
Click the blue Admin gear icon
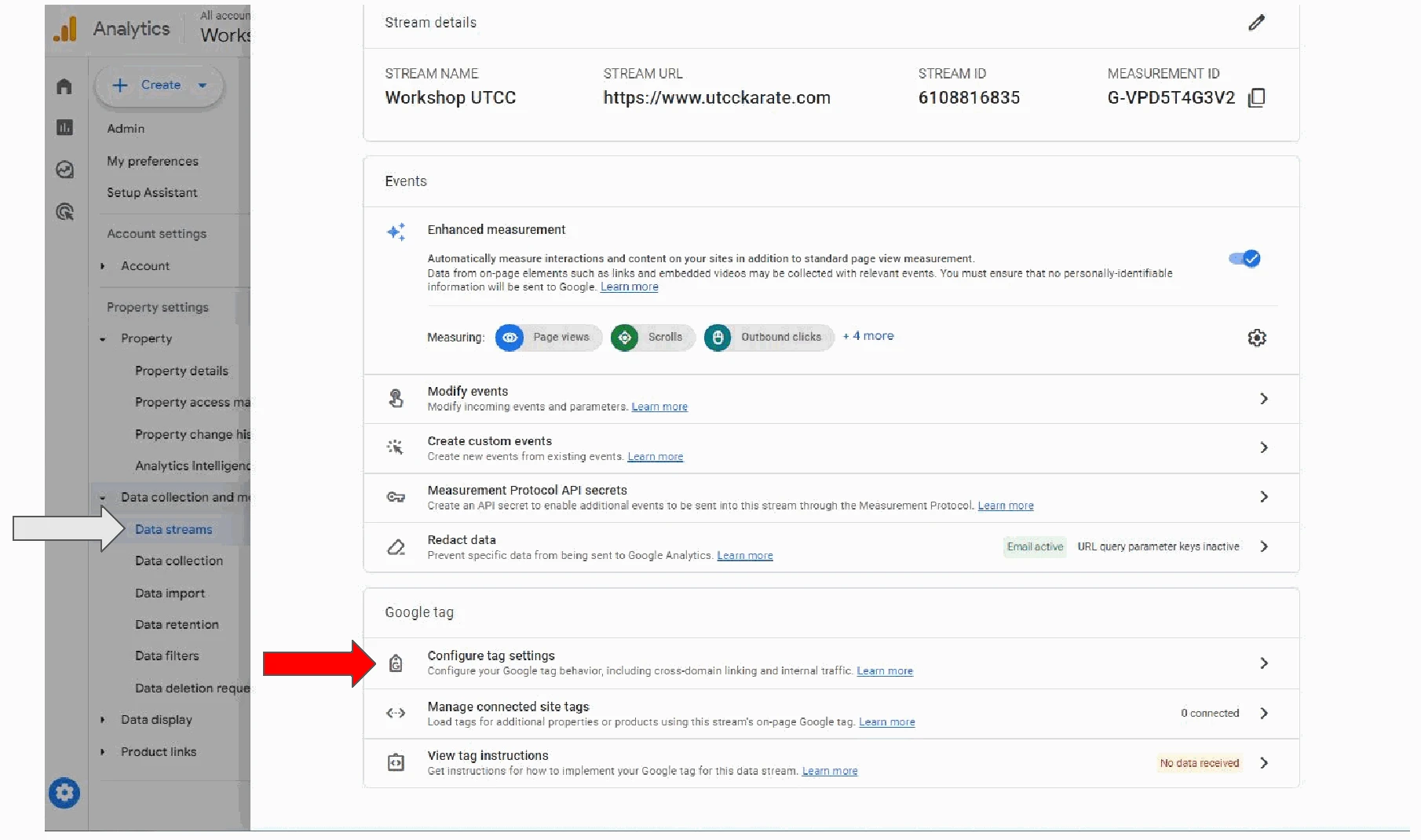click(64, 793)
